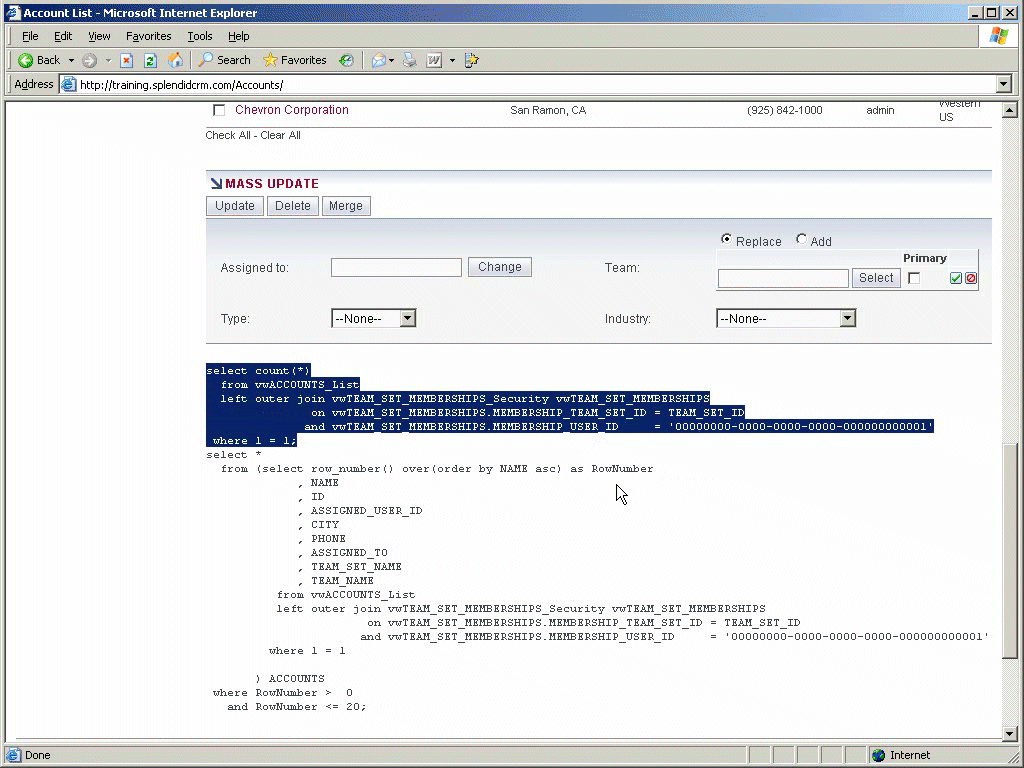The image size is (1024, 768).
Task: Click the Mail toolbar icon
Action: (x=379, y=60)
